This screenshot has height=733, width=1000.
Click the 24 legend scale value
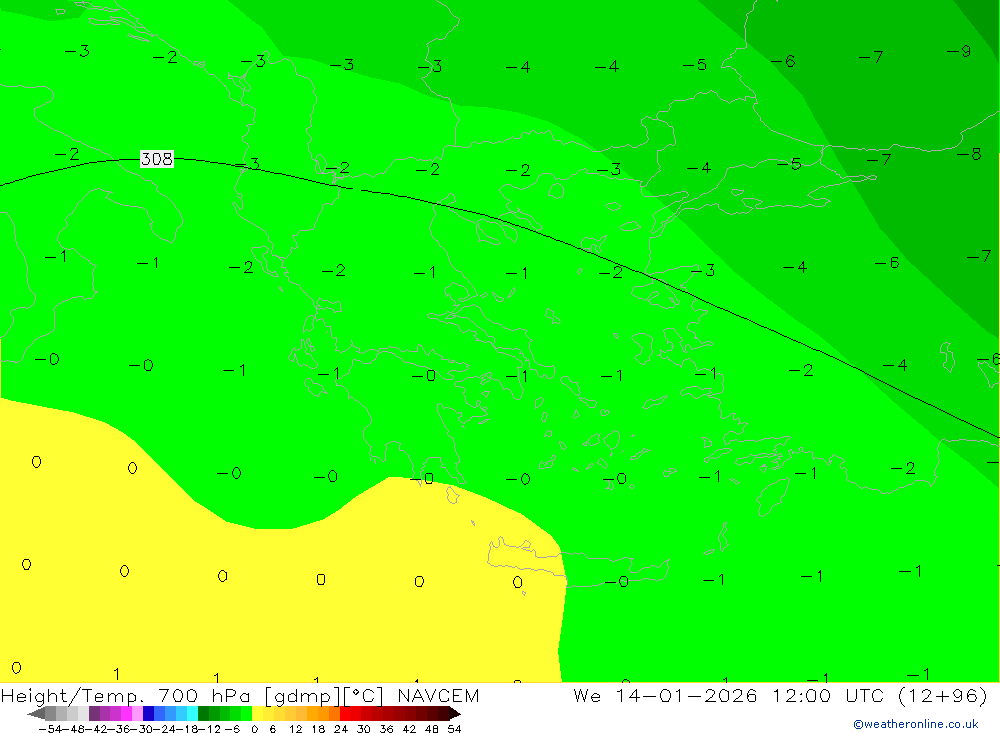coord(341,729)
